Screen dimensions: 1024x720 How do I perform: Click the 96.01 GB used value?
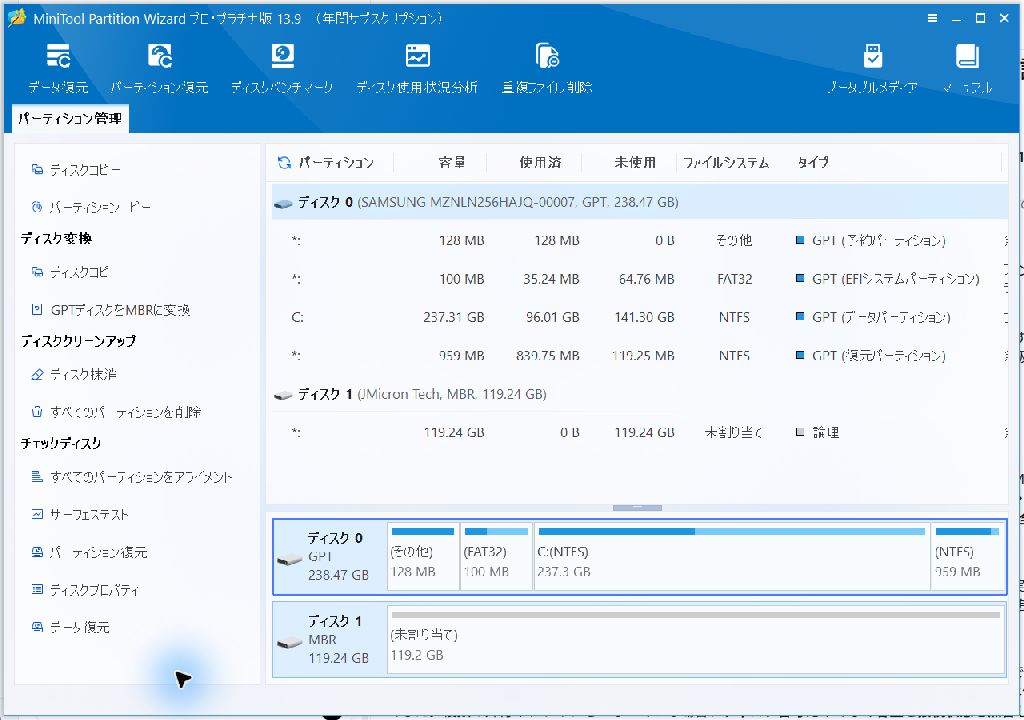click(x=552, y=317)
